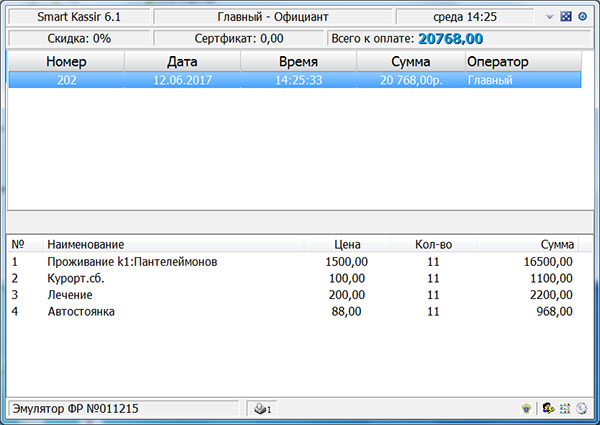Image resolution: width=600 pixels, height=425 pixels.
Task: Click the clock icon in status bar
Action: pyautogui.click(x=581, y=408)
